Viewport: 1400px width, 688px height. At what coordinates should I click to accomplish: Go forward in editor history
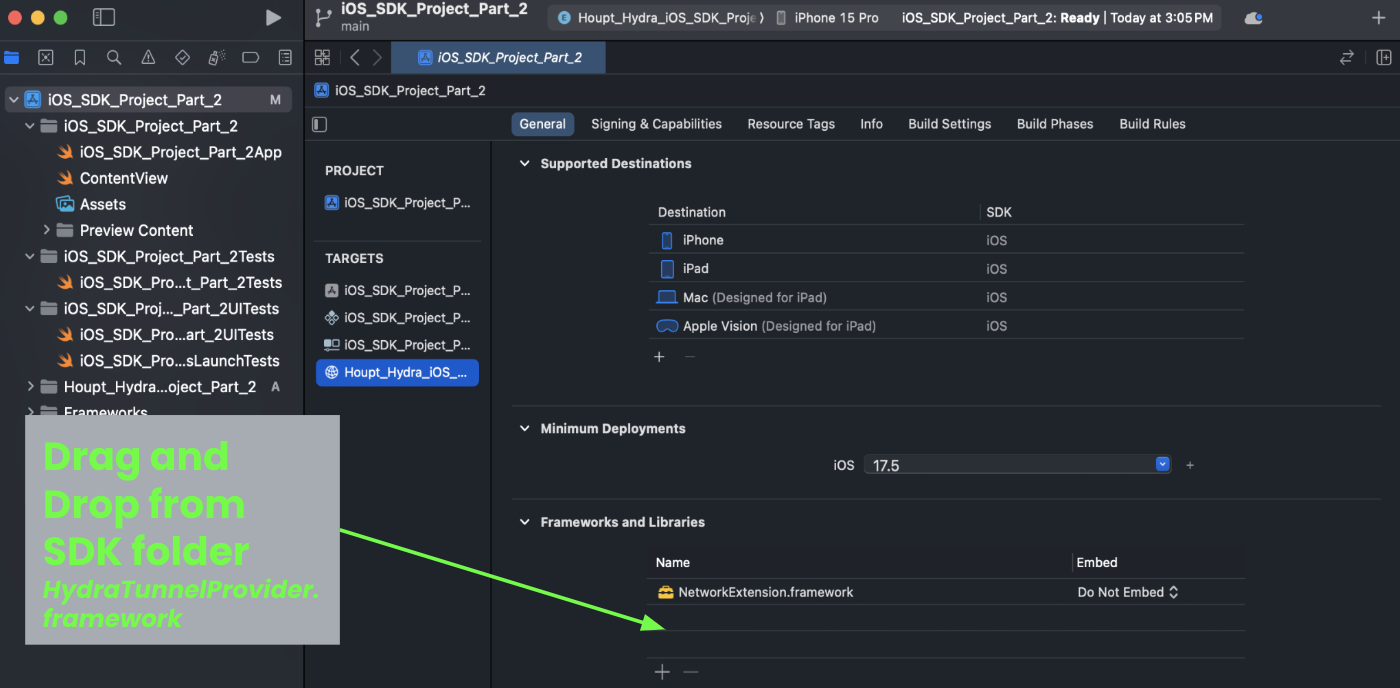click(377, 57)
